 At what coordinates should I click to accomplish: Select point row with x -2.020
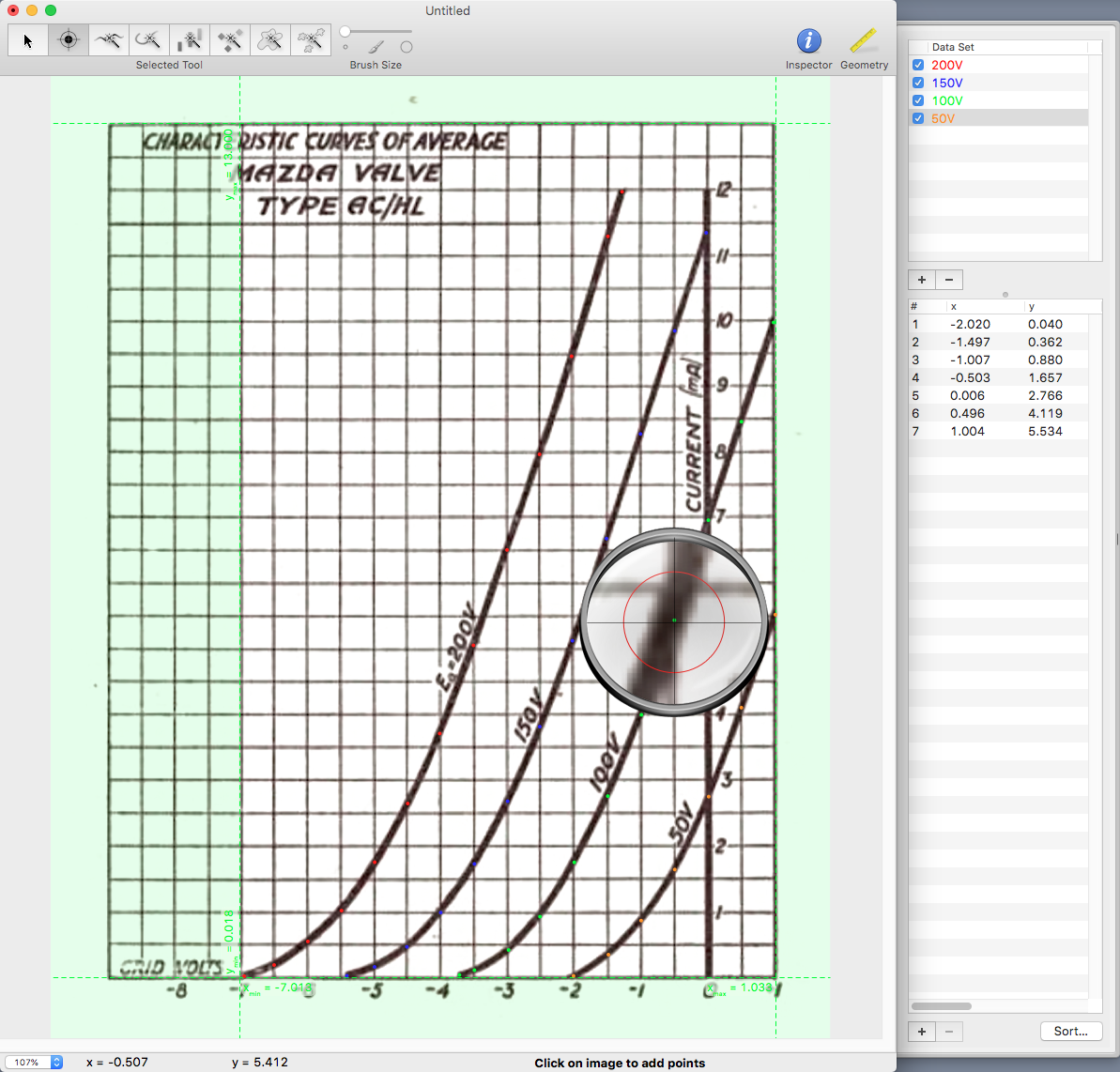pos(998,324)
